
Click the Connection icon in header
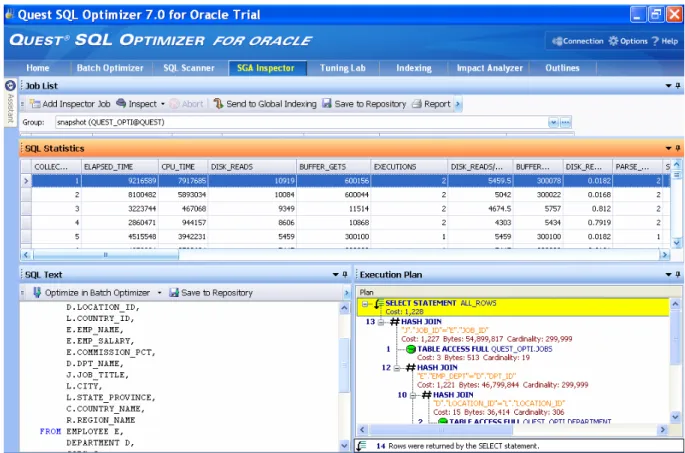[557, 41]
